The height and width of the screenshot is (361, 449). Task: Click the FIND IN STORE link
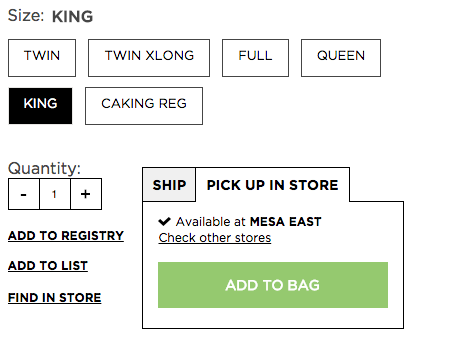pos(55,298)
